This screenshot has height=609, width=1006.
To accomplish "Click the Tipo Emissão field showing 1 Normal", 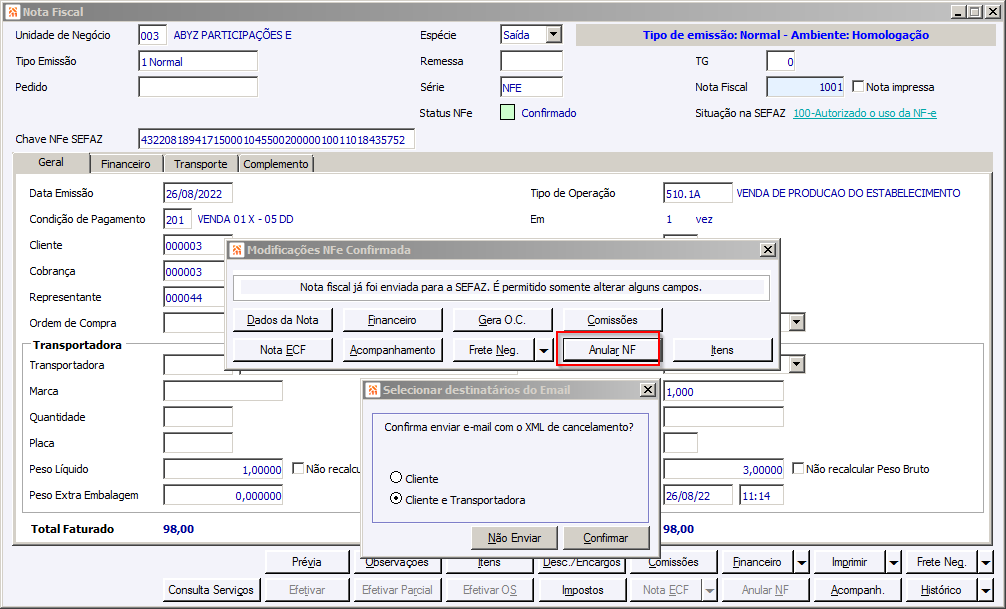I will [x=198, y=62].
